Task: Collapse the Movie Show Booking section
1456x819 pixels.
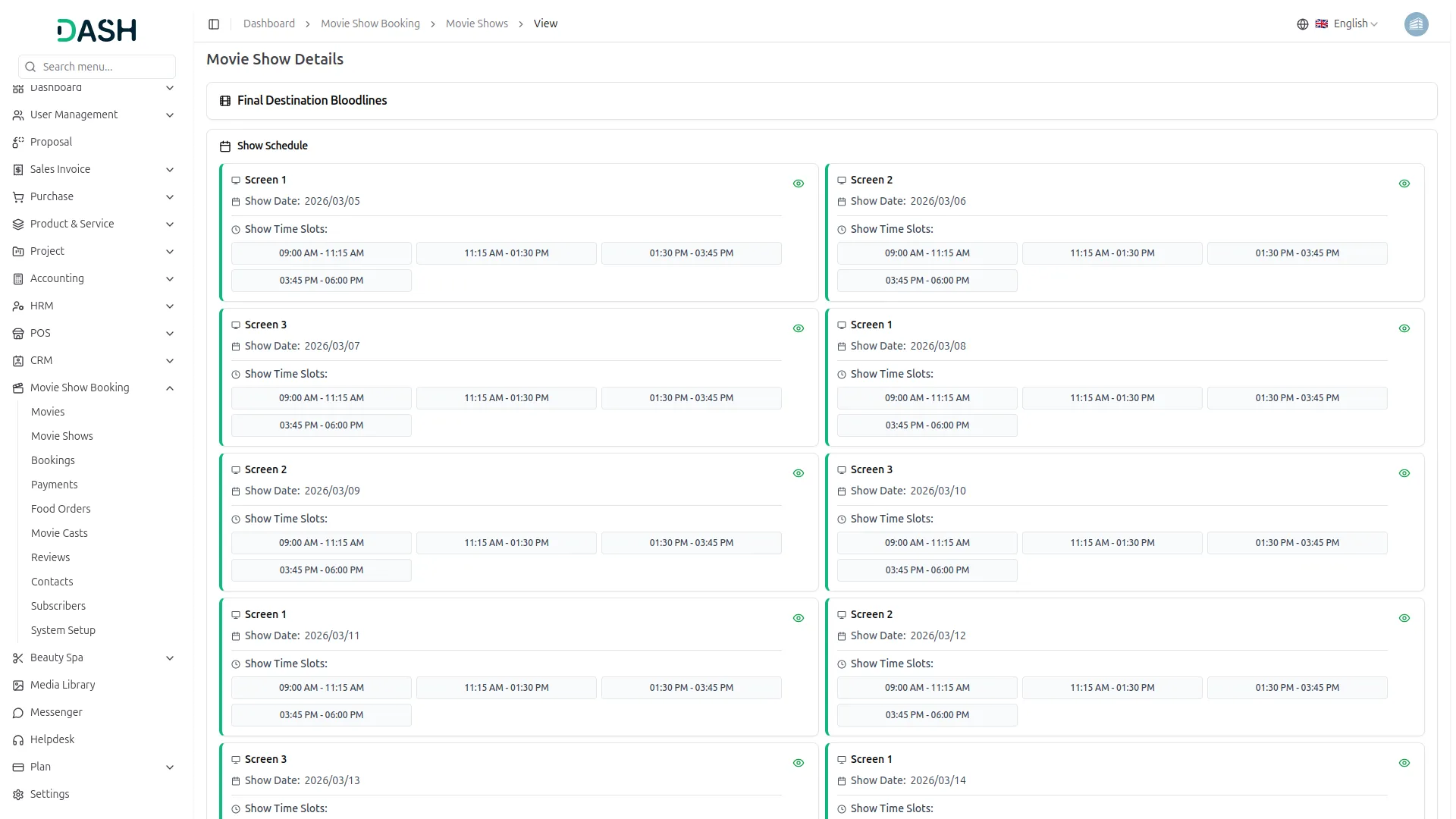Action: click(170, 388)
